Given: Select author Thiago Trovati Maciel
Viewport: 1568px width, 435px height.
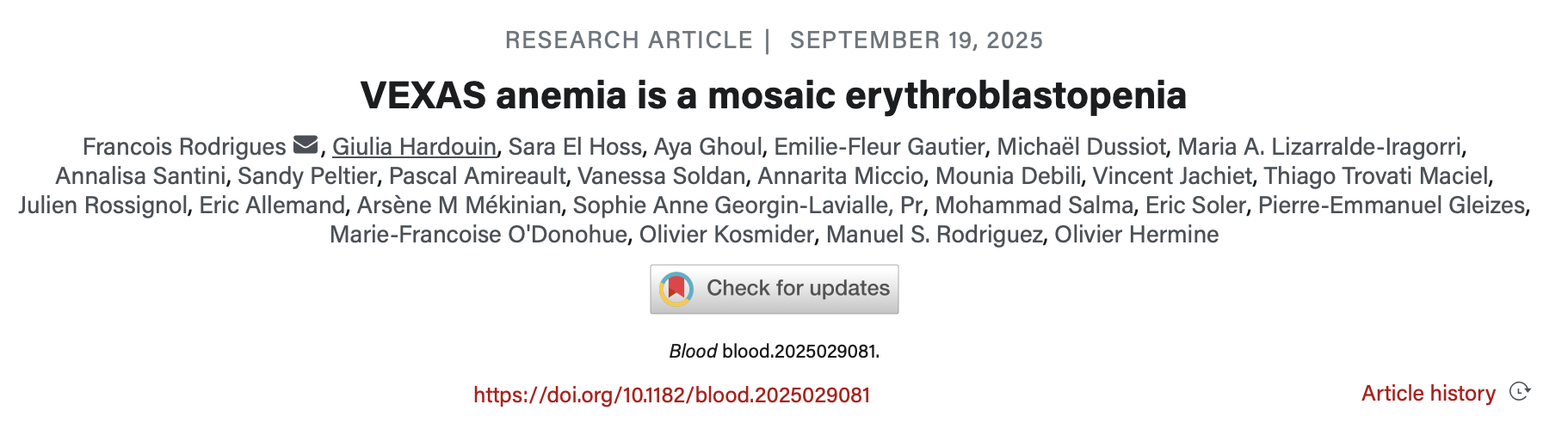Looking at the screenshot, I should pyautogui.click(x=1375, y=176).
